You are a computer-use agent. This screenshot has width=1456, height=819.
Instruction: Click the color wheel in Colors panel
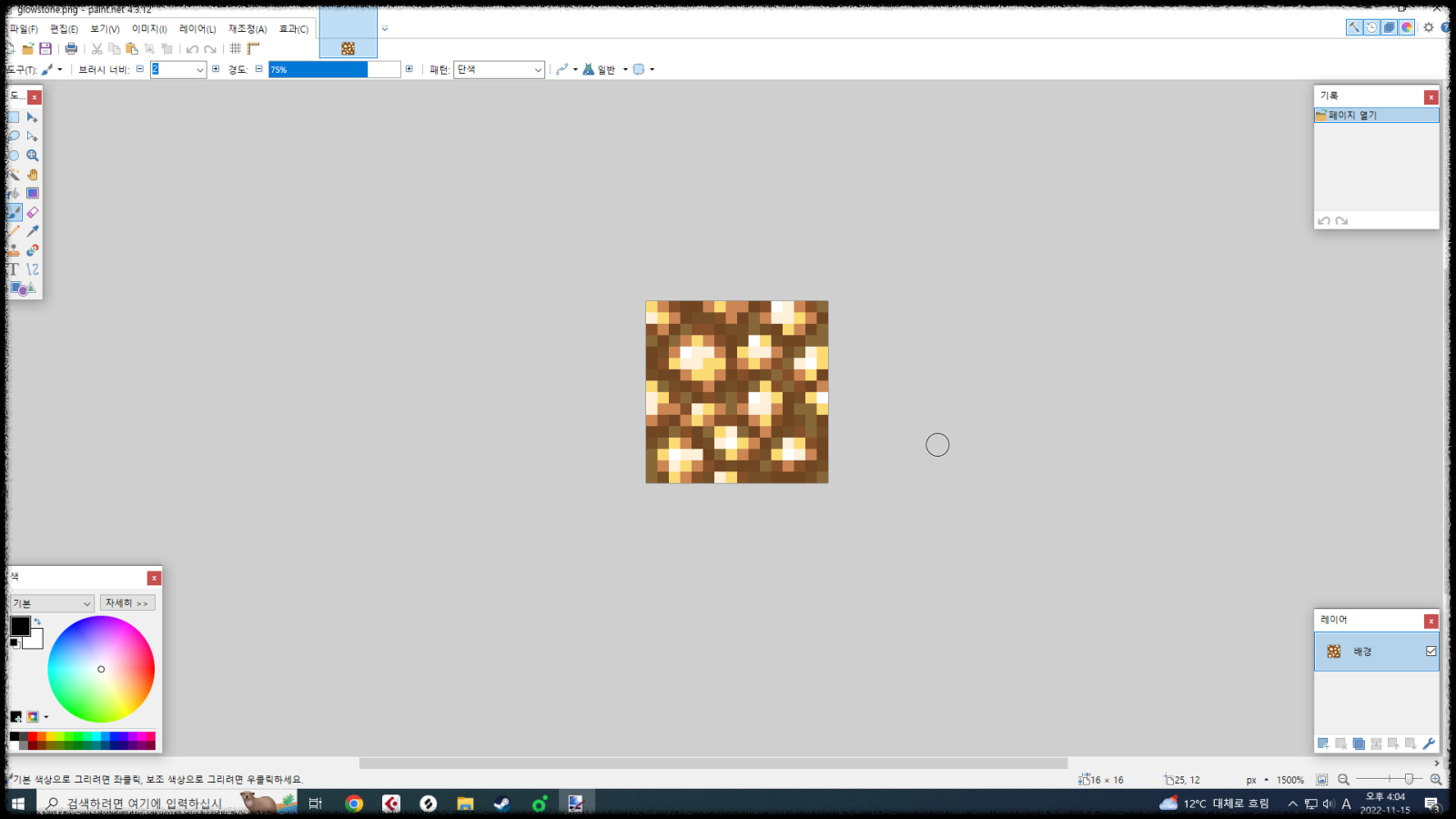click(101, 669)
